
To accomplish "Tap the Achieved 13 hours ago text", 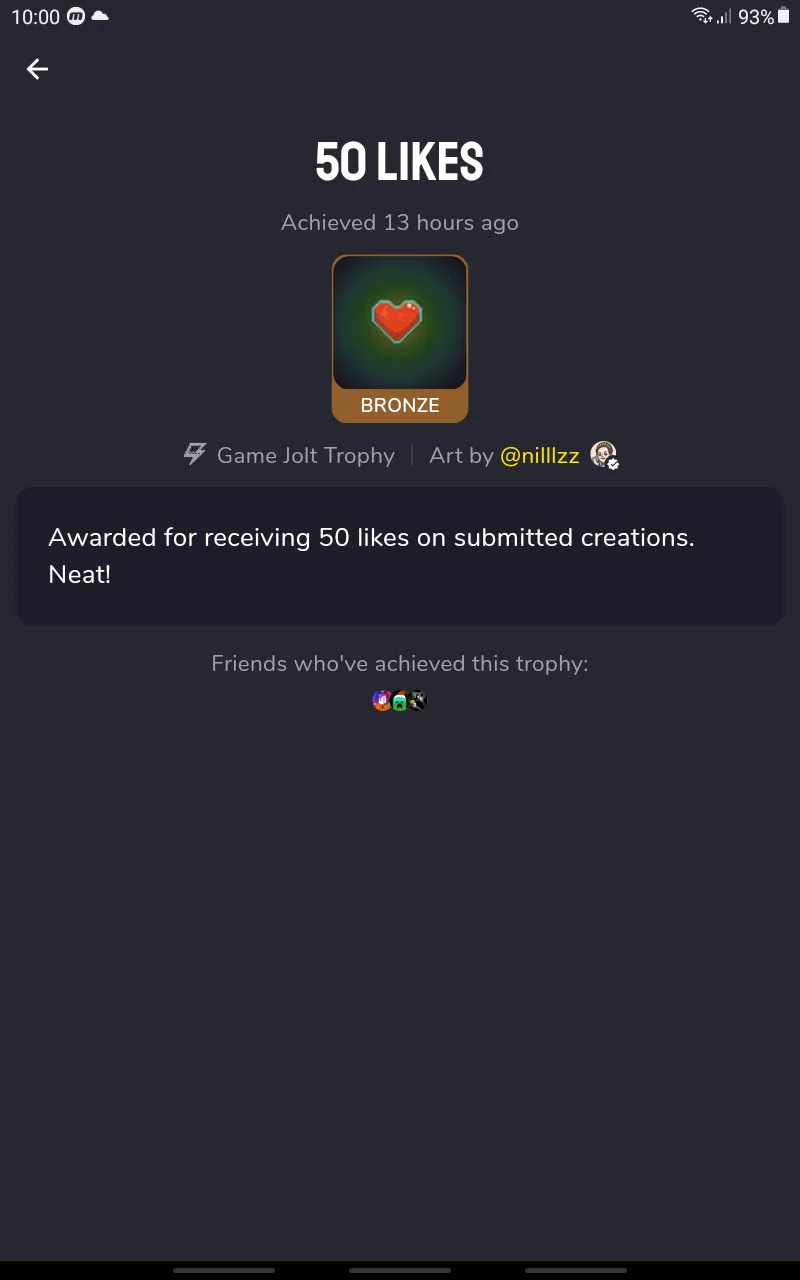I will coord(400,222).
